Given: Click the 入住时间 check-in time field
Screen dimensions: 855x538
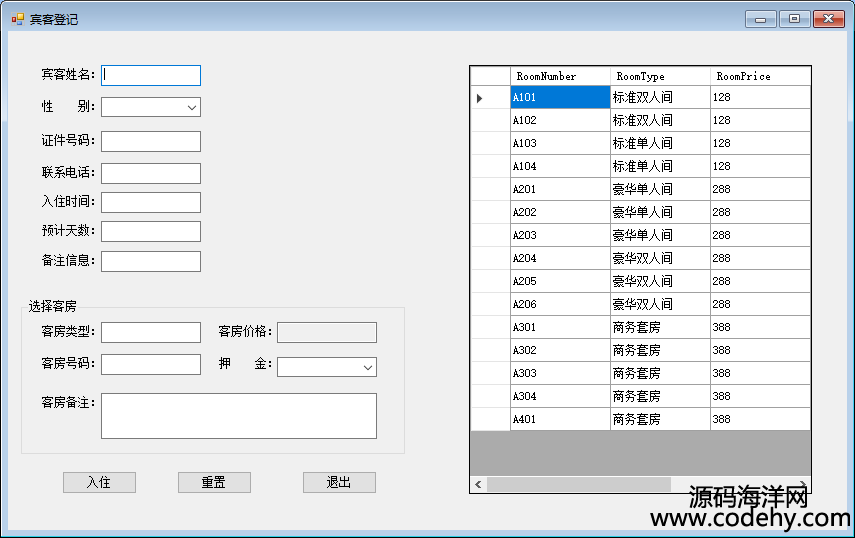Looking at the screenshot, I should coord(151,202).
